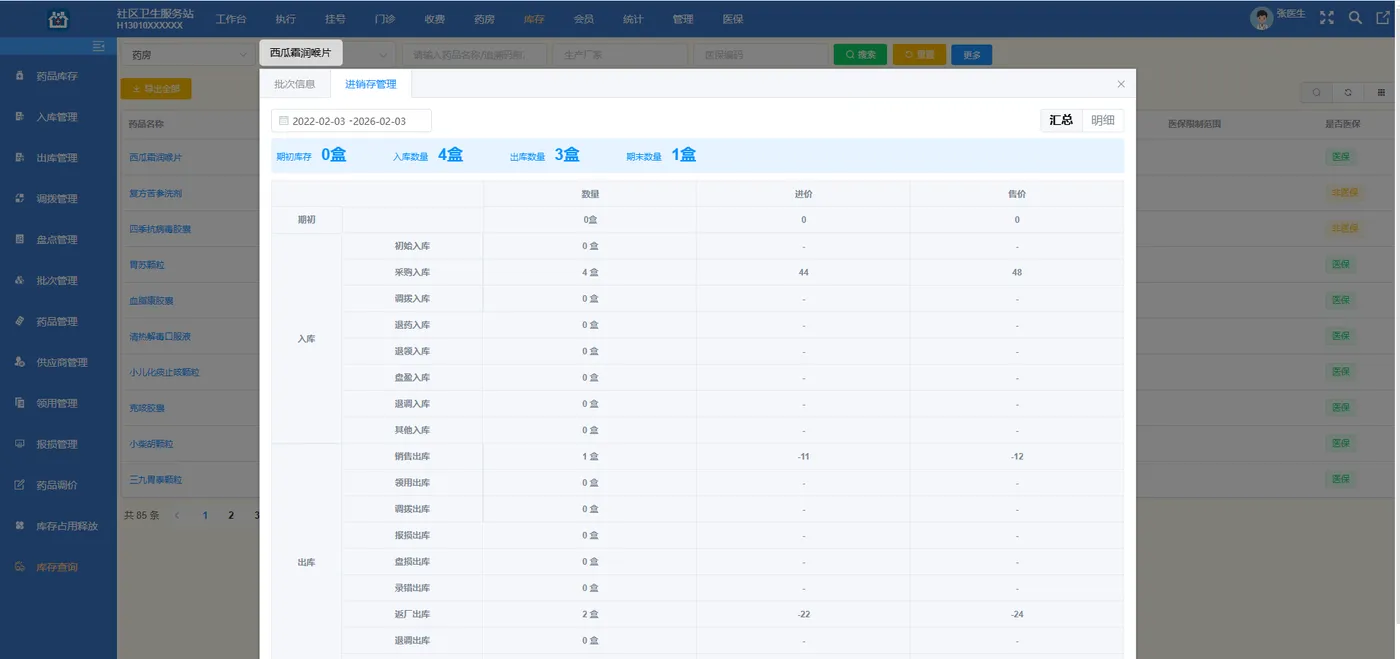
Task: Switch to the 批次信息 tab
Action: click(295, 84)
